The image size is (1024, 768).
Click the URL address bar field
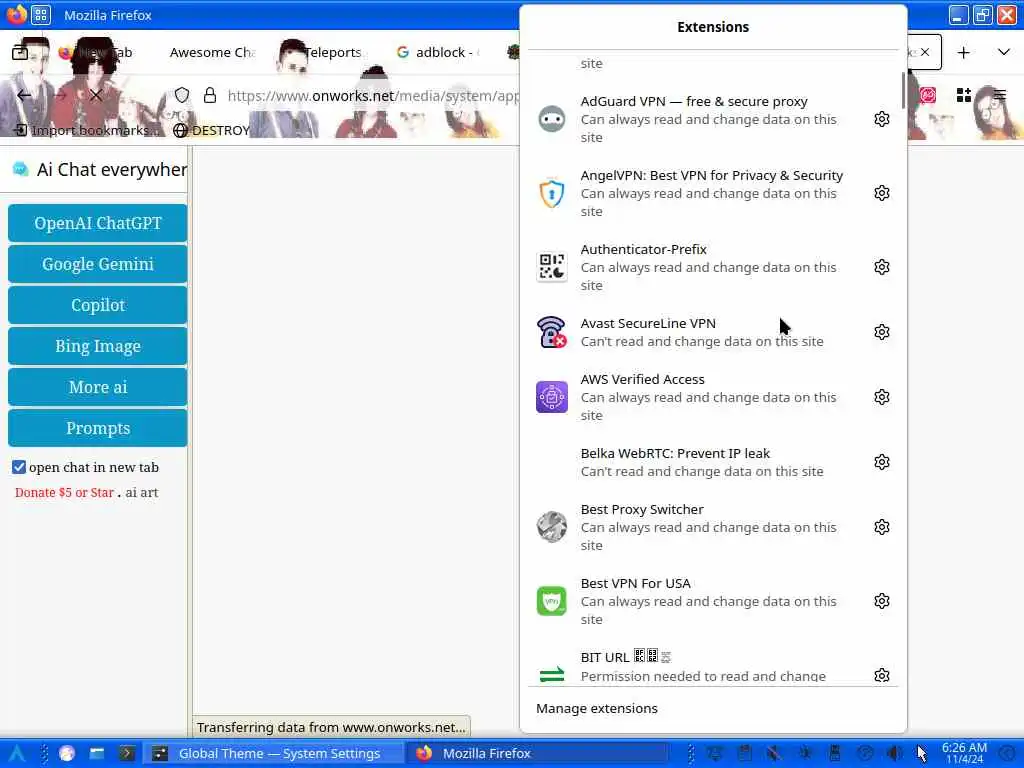(x=372, y=95)
